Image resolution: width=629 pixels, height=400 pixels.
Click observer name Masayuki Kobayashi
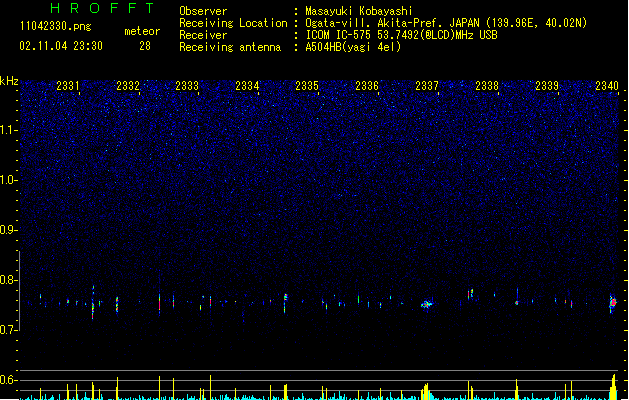(x=359, y=11)
